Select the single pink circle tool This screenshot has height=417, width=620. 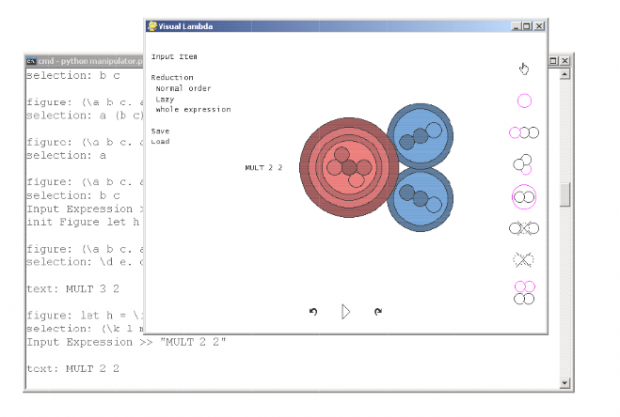coord(524,101)
